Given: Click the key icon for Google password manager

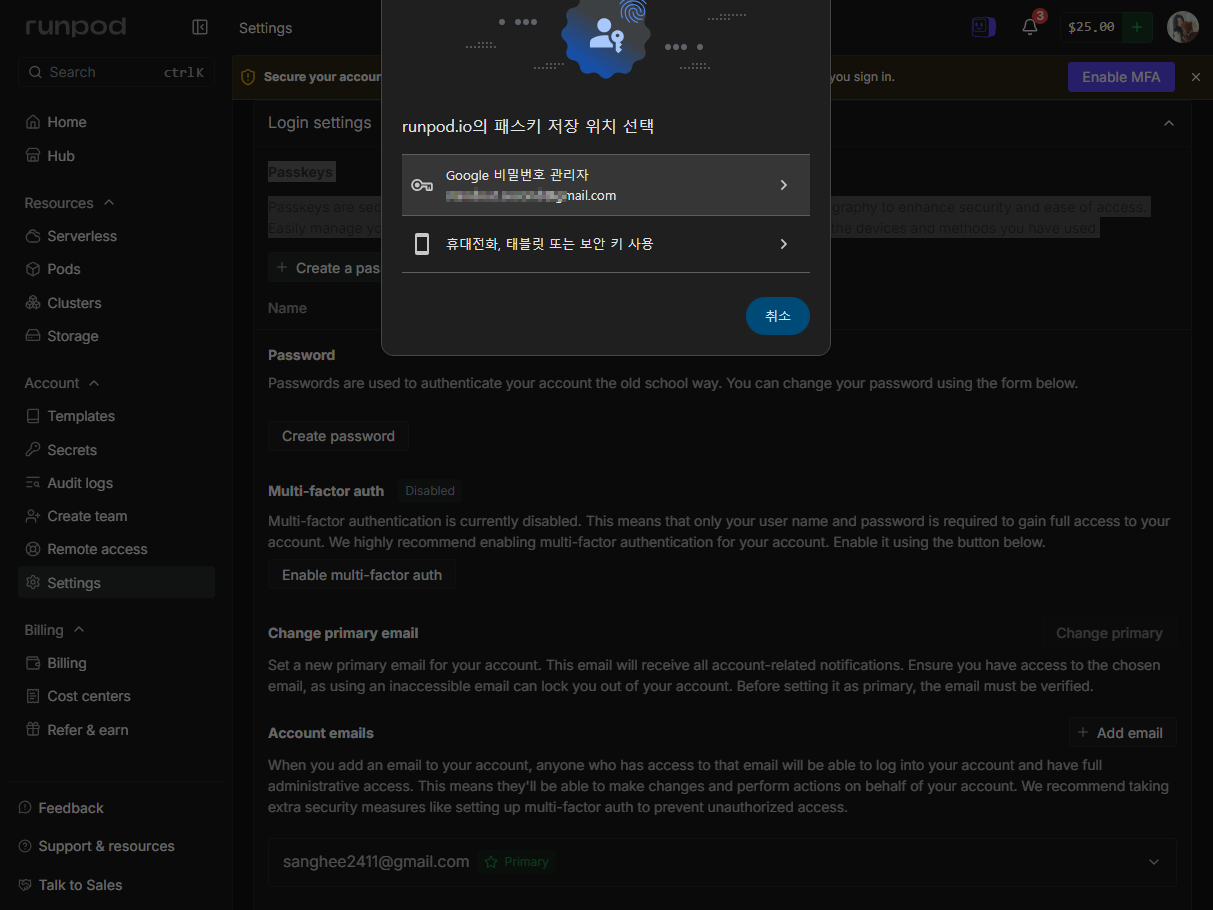Looking at the screenshot, I should 422,185.
